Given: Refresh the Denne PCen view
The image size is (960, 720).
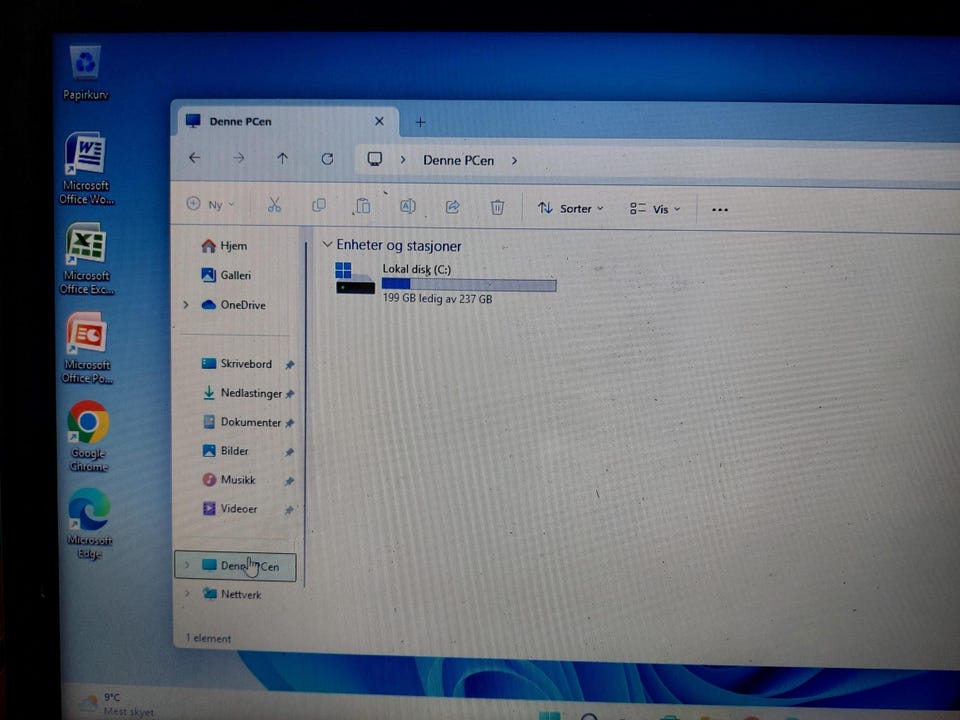Looking at the screenshot, I should point(327,159).
